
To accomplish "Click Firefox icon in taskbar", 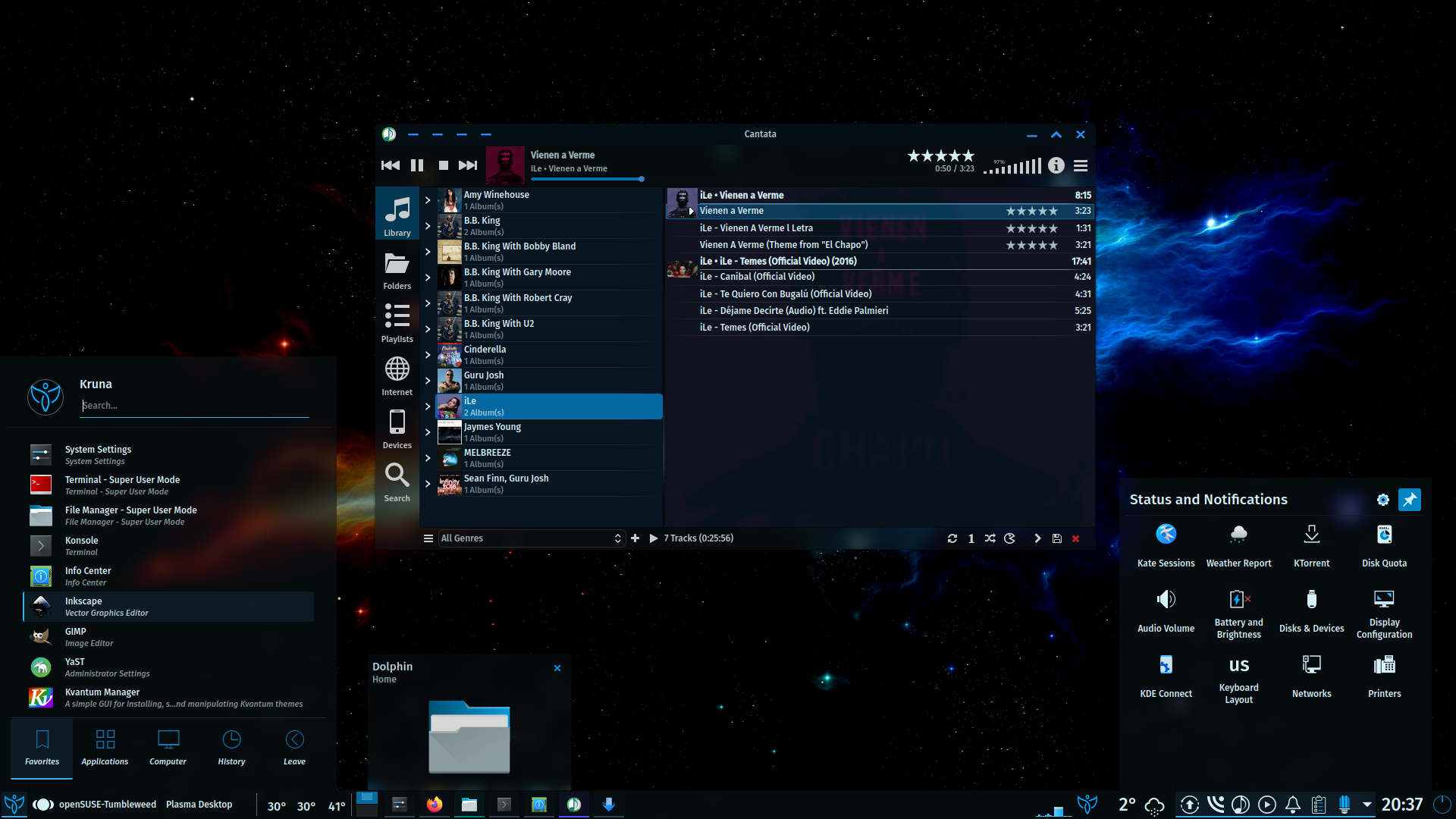I will tap(435, 805).
